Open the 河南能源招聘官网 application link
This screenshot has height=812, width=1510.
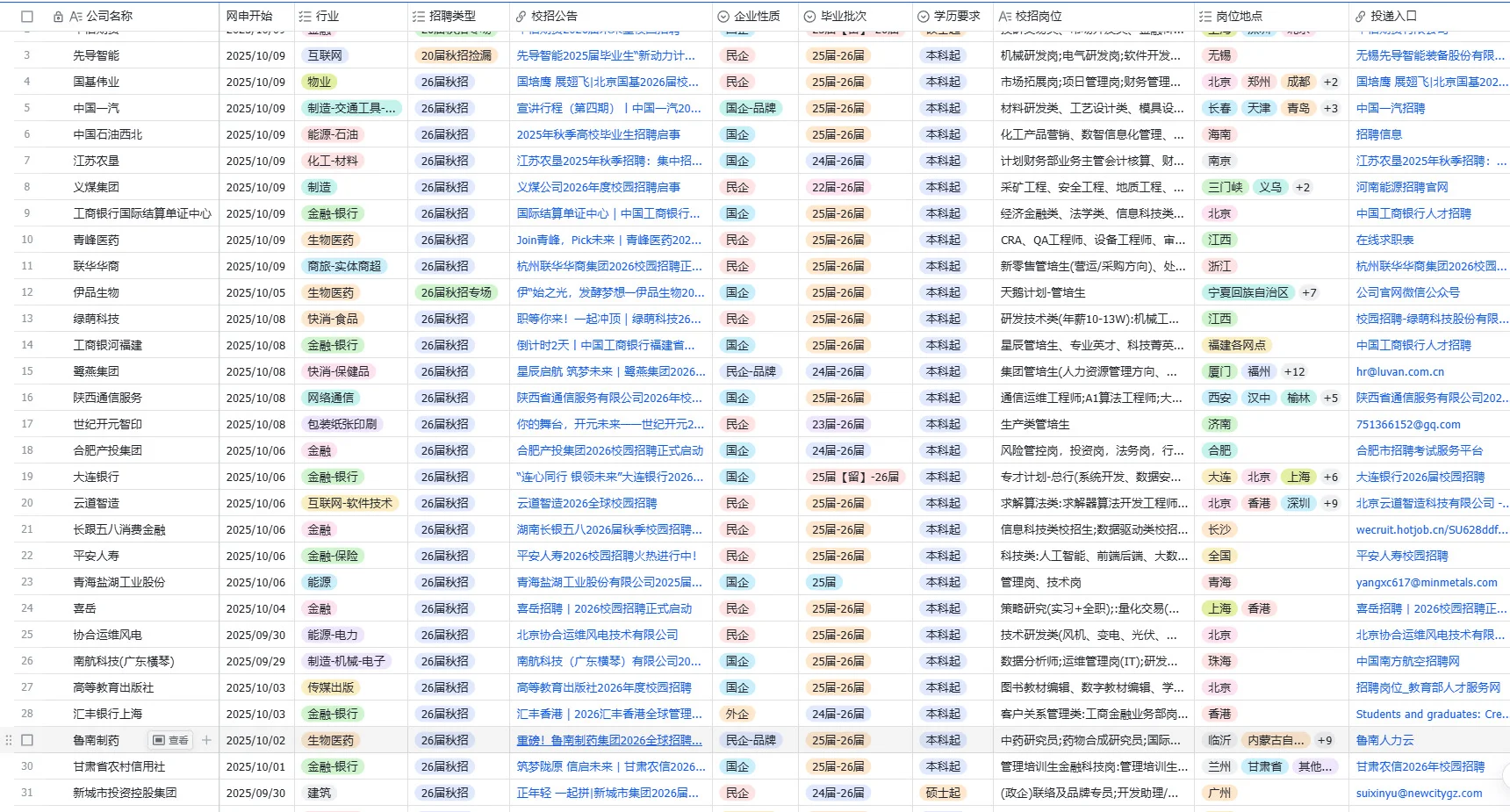1402,187
